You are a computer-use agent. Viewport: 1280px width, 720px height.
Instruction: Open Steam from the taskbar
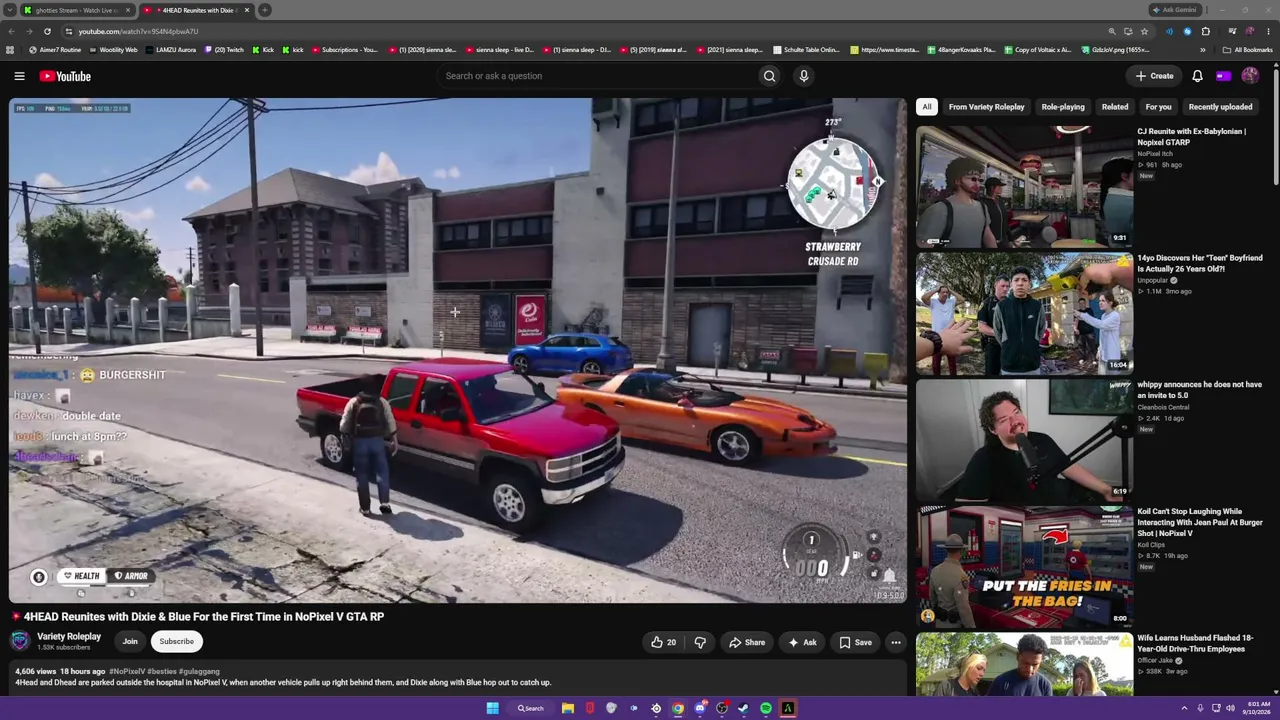click(x=743, y=708)
